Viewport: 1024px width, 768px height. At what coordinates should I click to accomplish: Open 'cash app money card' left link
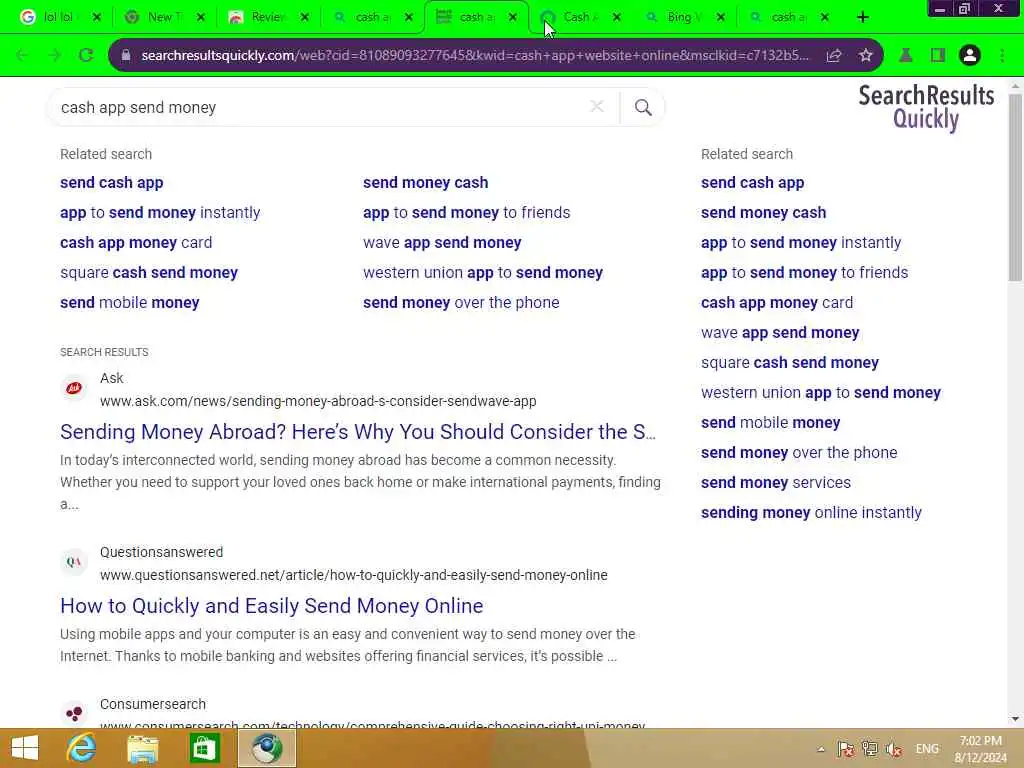coord(136,243)
